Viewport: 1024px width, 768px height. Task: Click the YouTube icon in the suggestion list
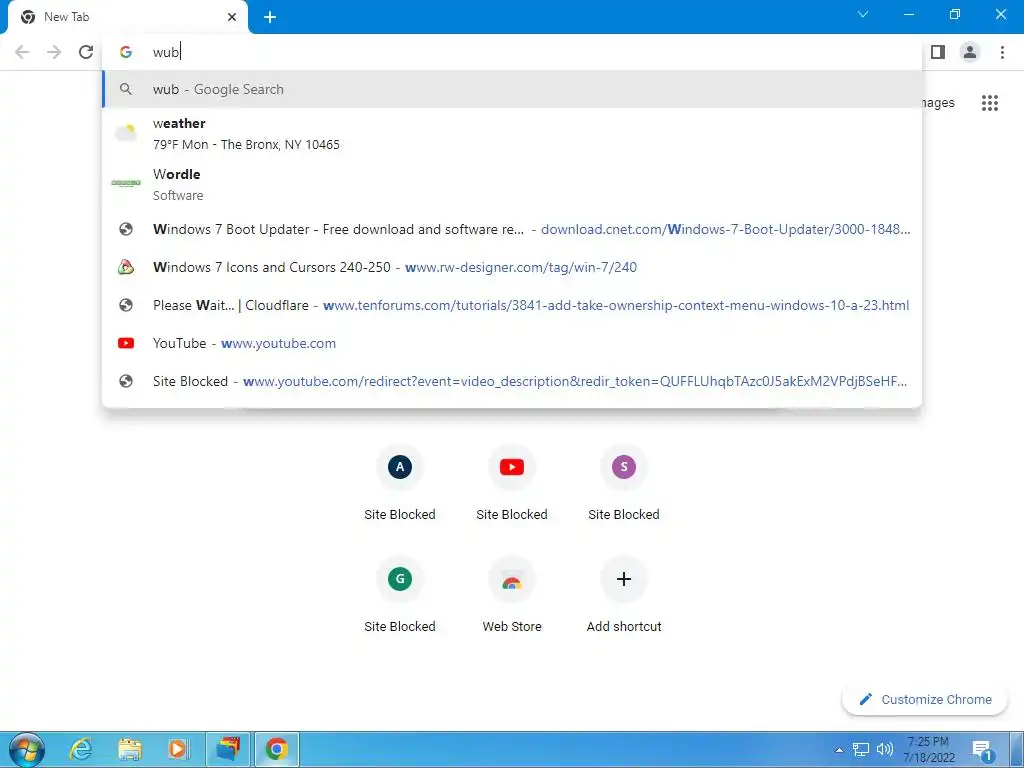[x=126, y=343]
